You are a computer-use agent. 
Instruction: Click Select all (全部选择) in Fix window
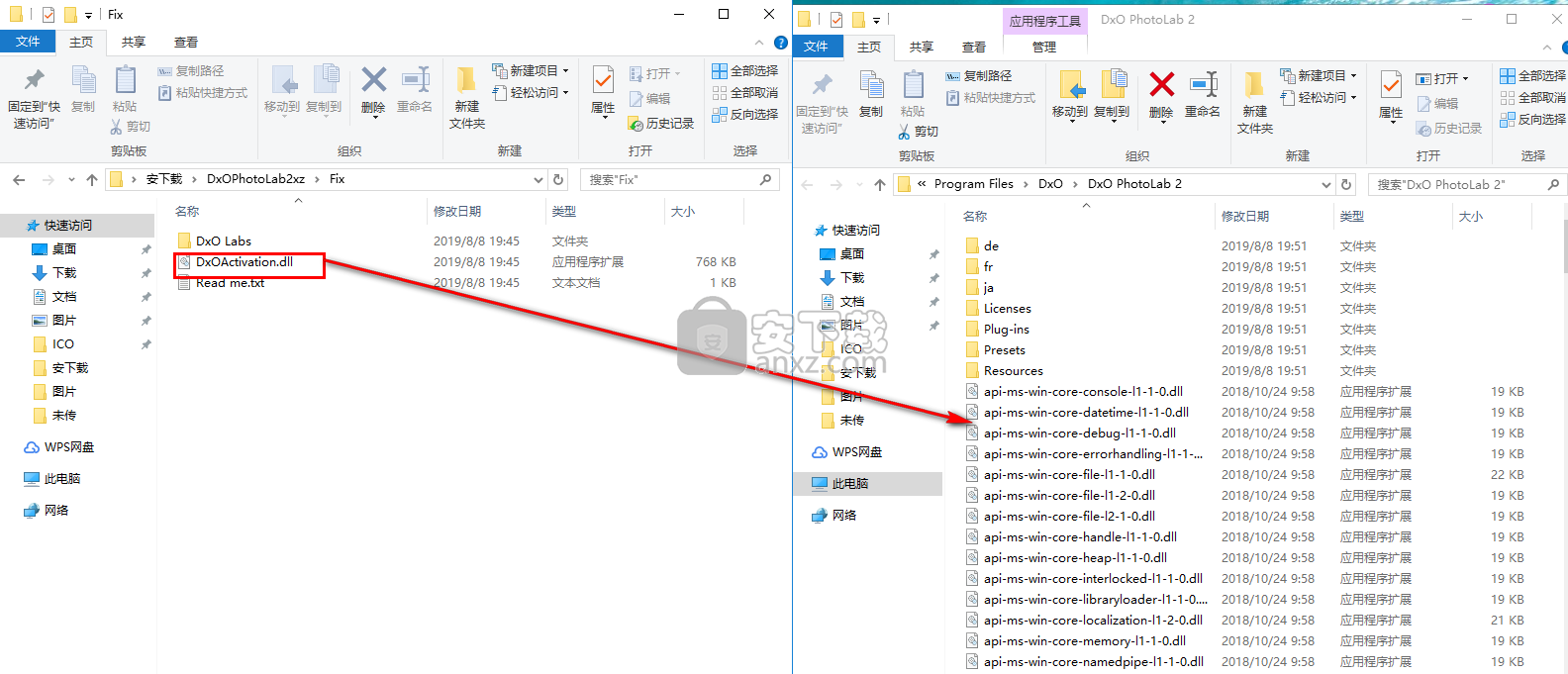point(745,71)
